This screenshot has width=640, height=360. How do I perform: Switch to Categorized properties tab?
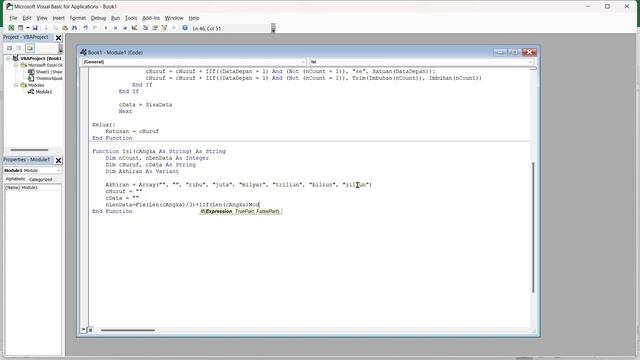[40, 179]
